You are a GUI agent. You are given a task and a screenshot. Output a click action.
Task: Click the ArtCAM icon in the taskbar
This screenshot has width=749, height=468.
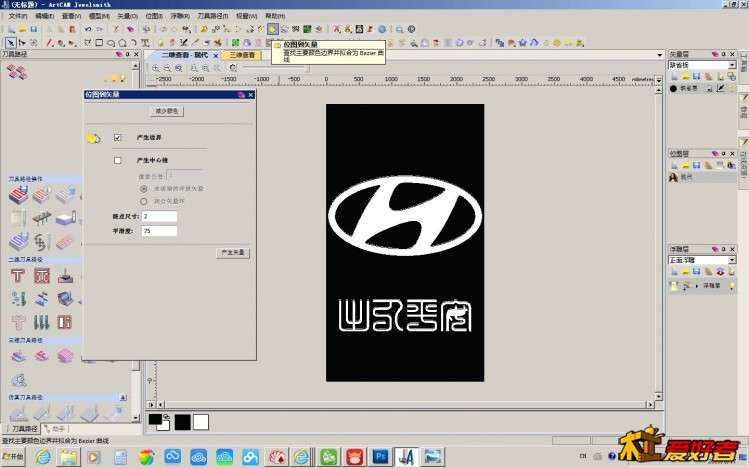coord(407,457)
